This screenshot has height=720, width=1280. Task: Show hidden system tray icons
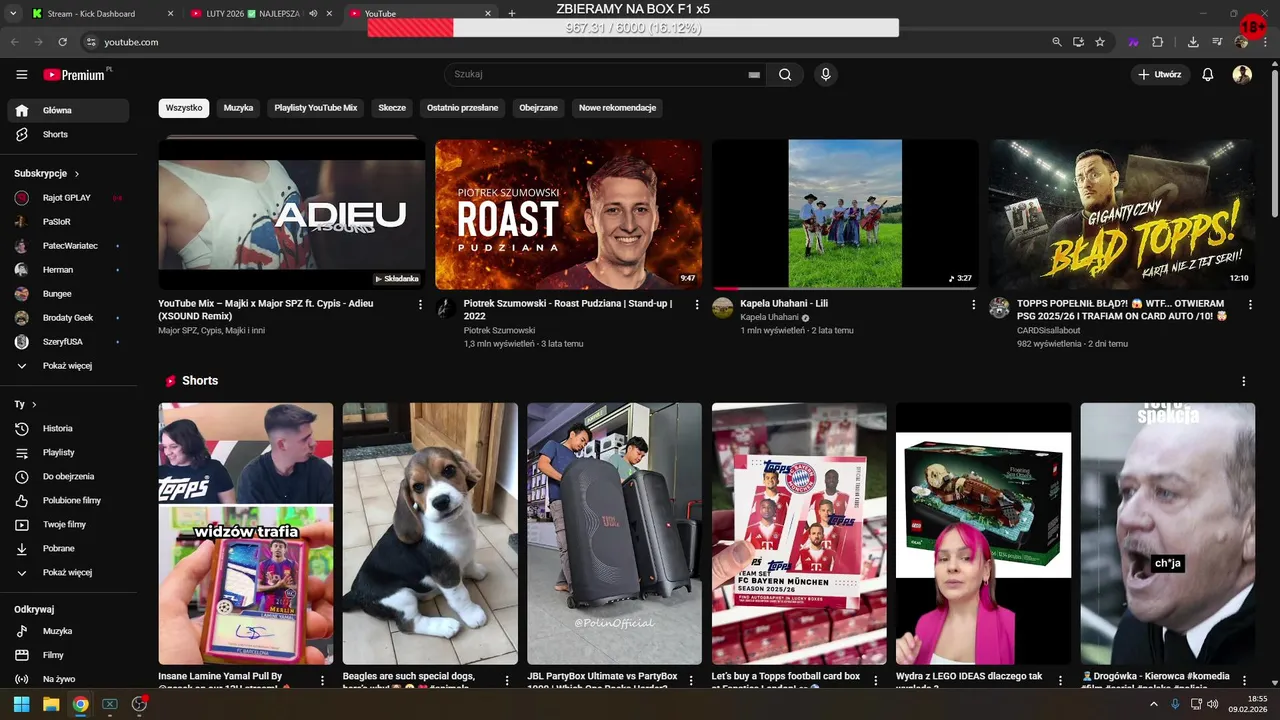[1154, 704]
